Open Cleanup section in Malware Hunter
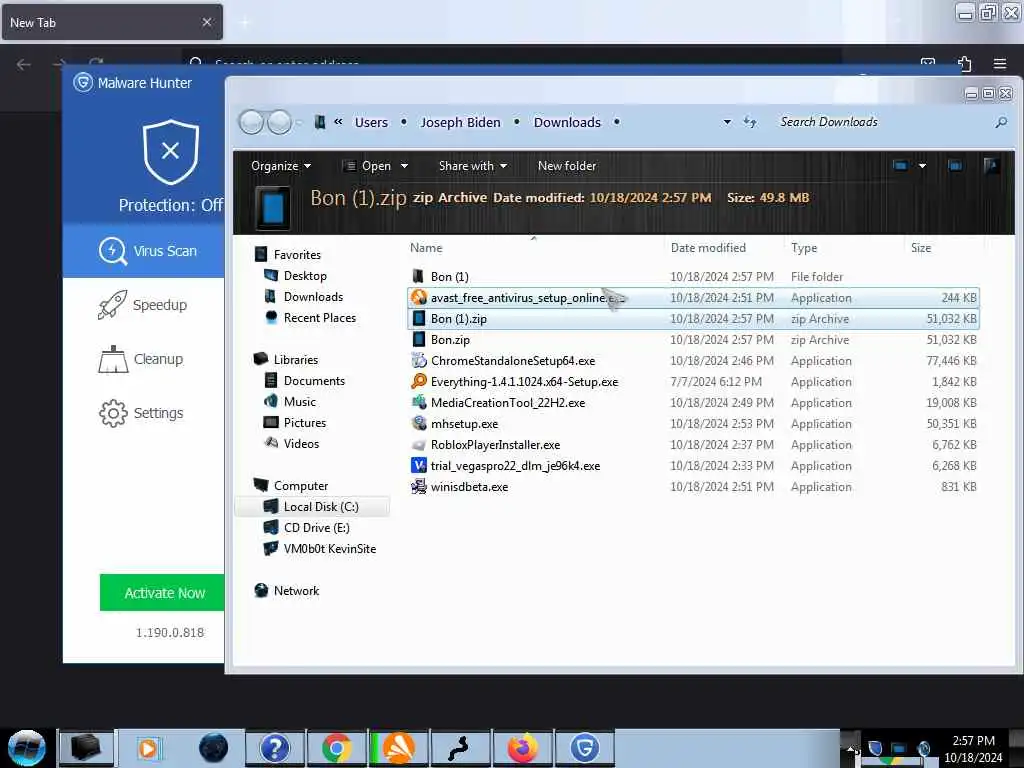Image resolution: width=1024 pixels, height=768 pixels. (142, 359)
